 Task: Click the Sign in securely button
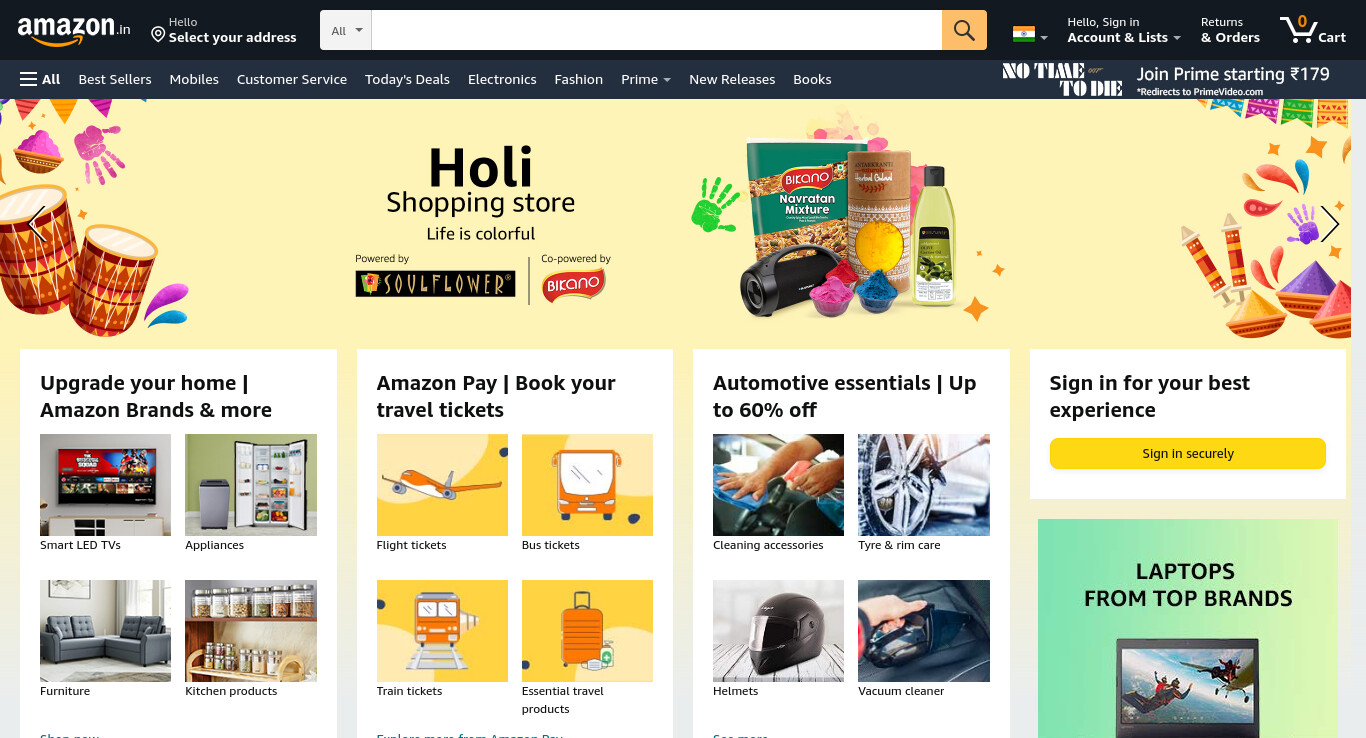(1188, 453)
